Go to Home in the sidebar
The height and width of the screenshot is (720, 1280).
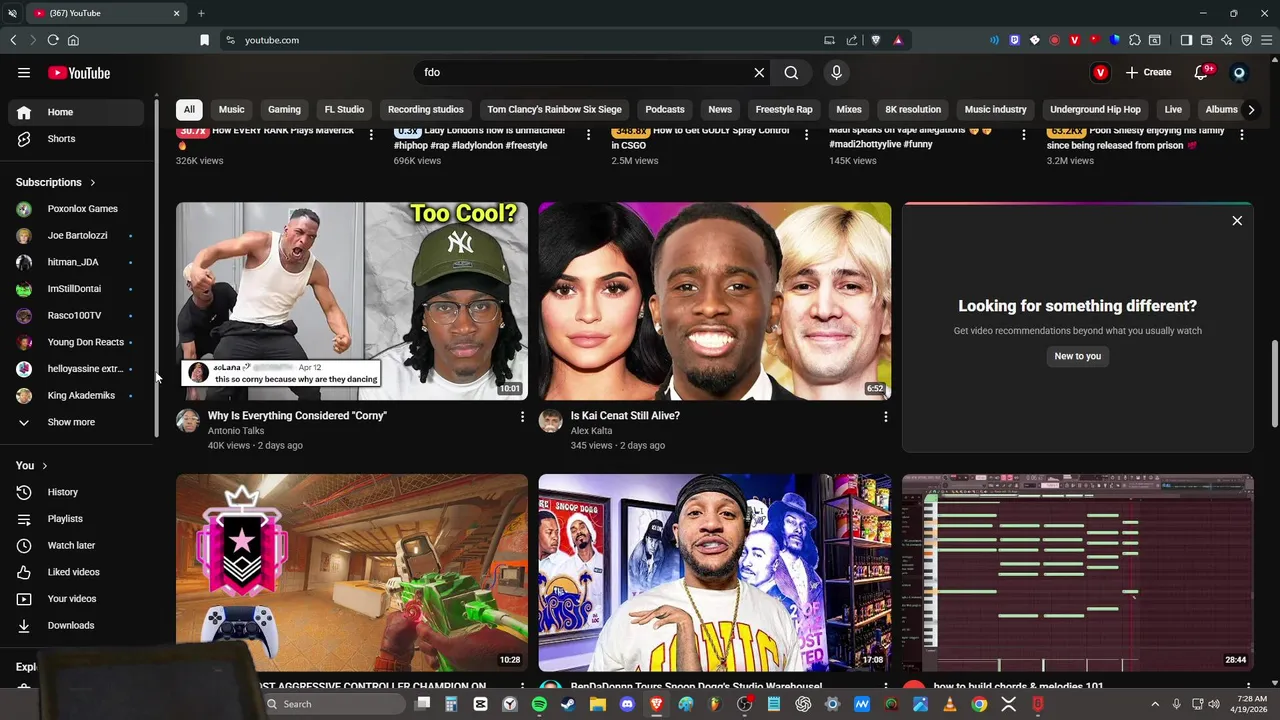coord(76,112)
